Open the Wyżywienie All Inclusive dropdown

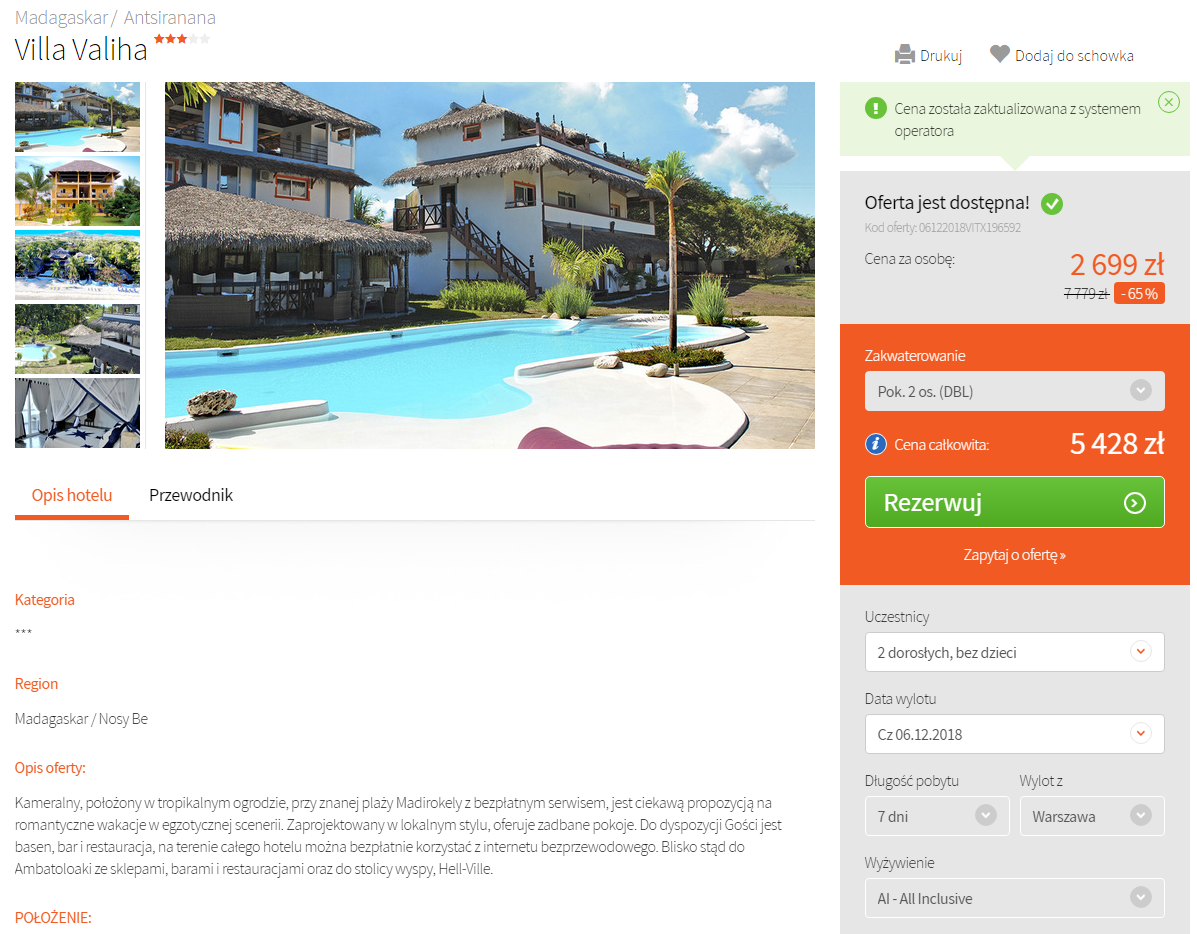[1015, 898]
